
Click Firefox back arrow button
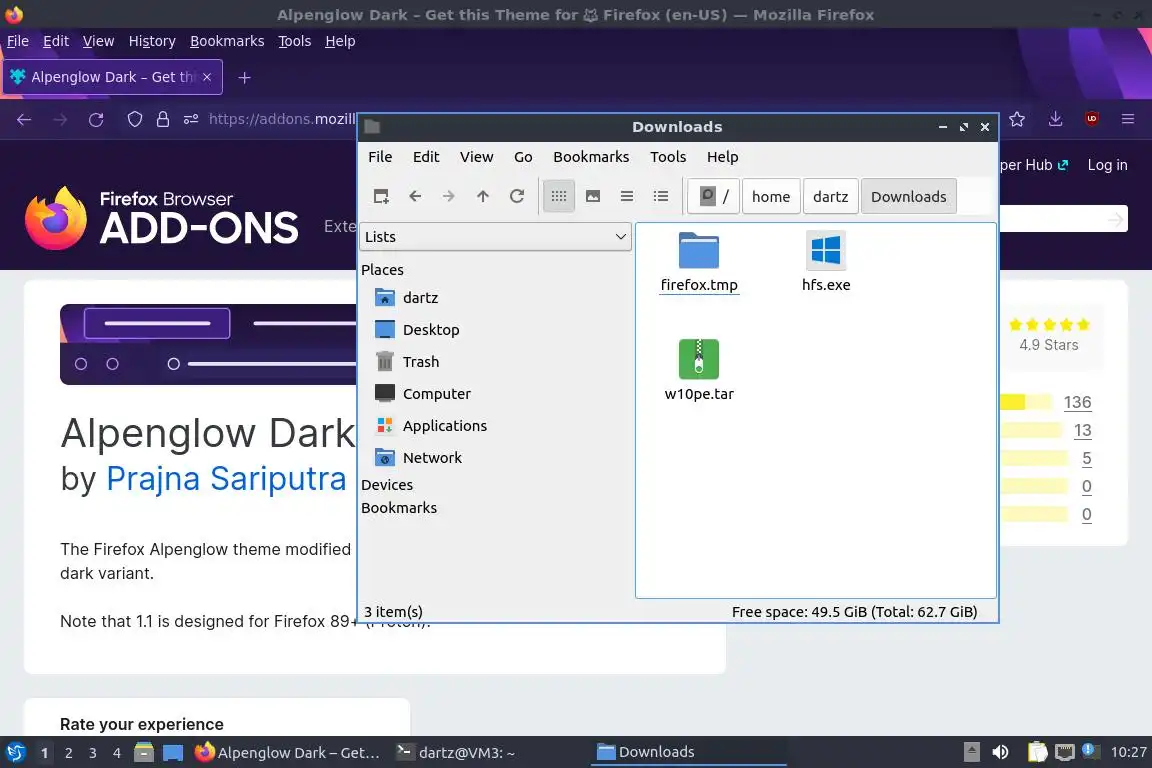click(x=24, y=119)
